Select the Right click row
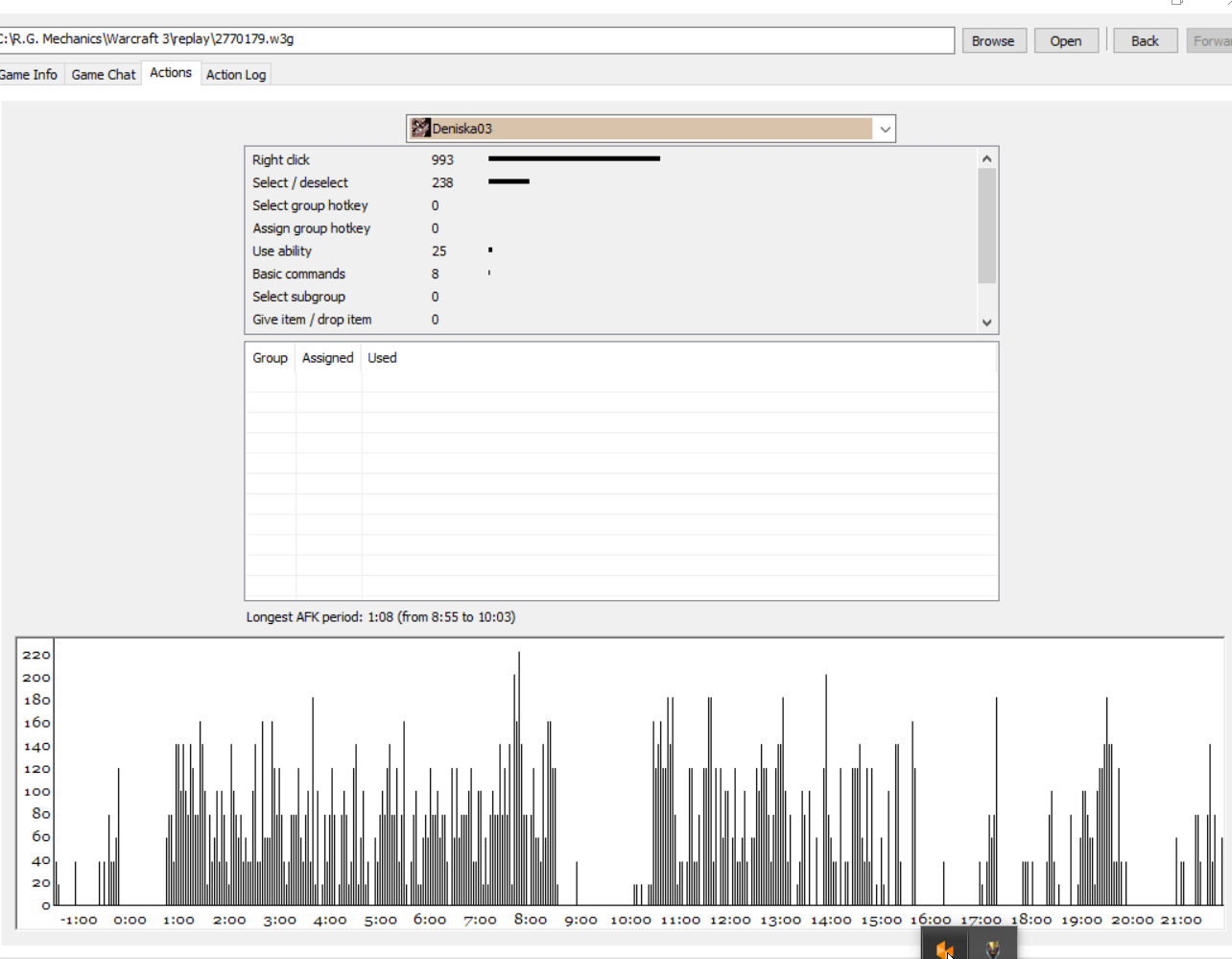Viewport: 1232px width, 959px height. (x=610, y=159)
